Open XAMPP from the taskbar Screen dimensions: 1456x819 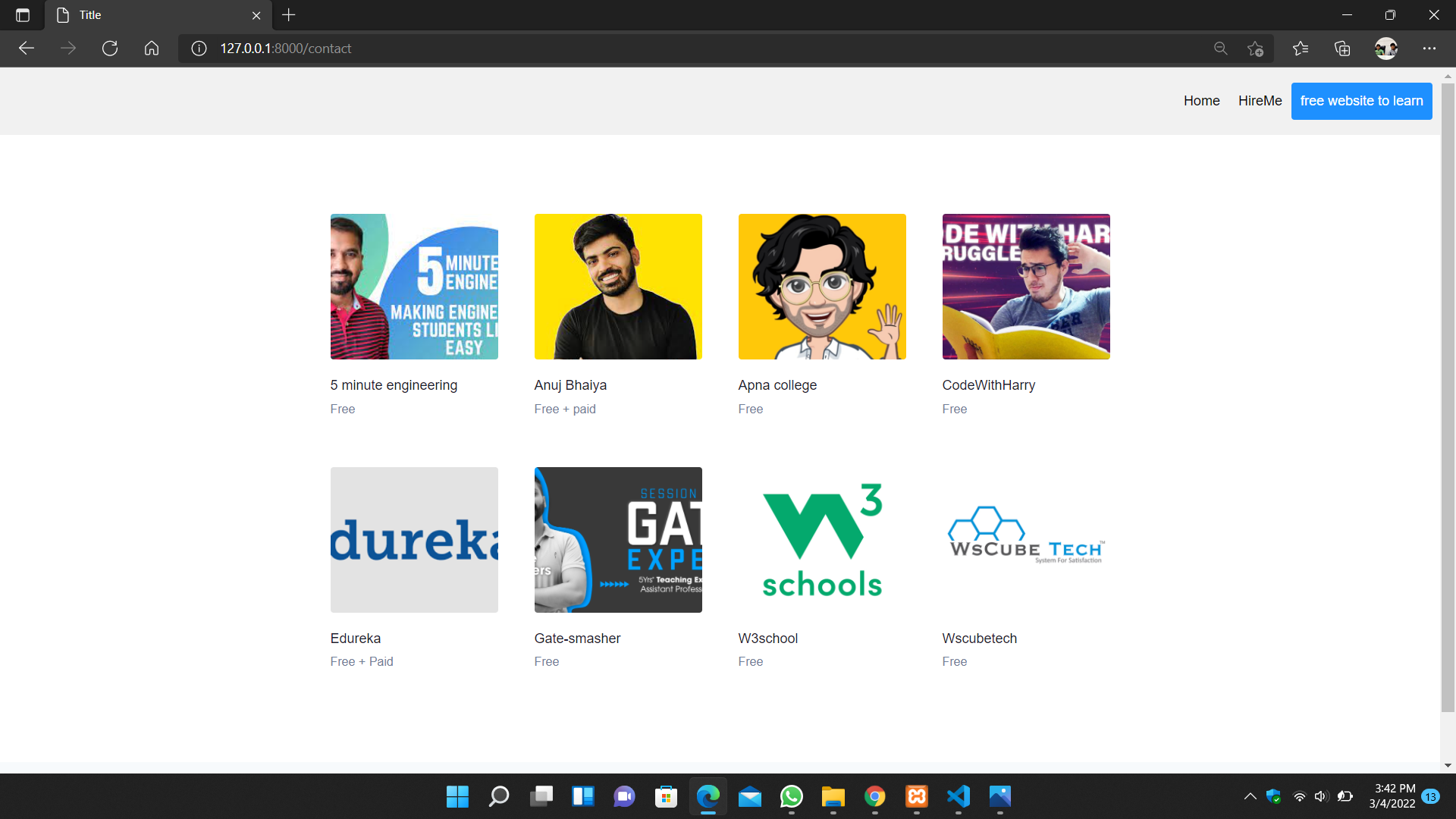coord(917,796)
